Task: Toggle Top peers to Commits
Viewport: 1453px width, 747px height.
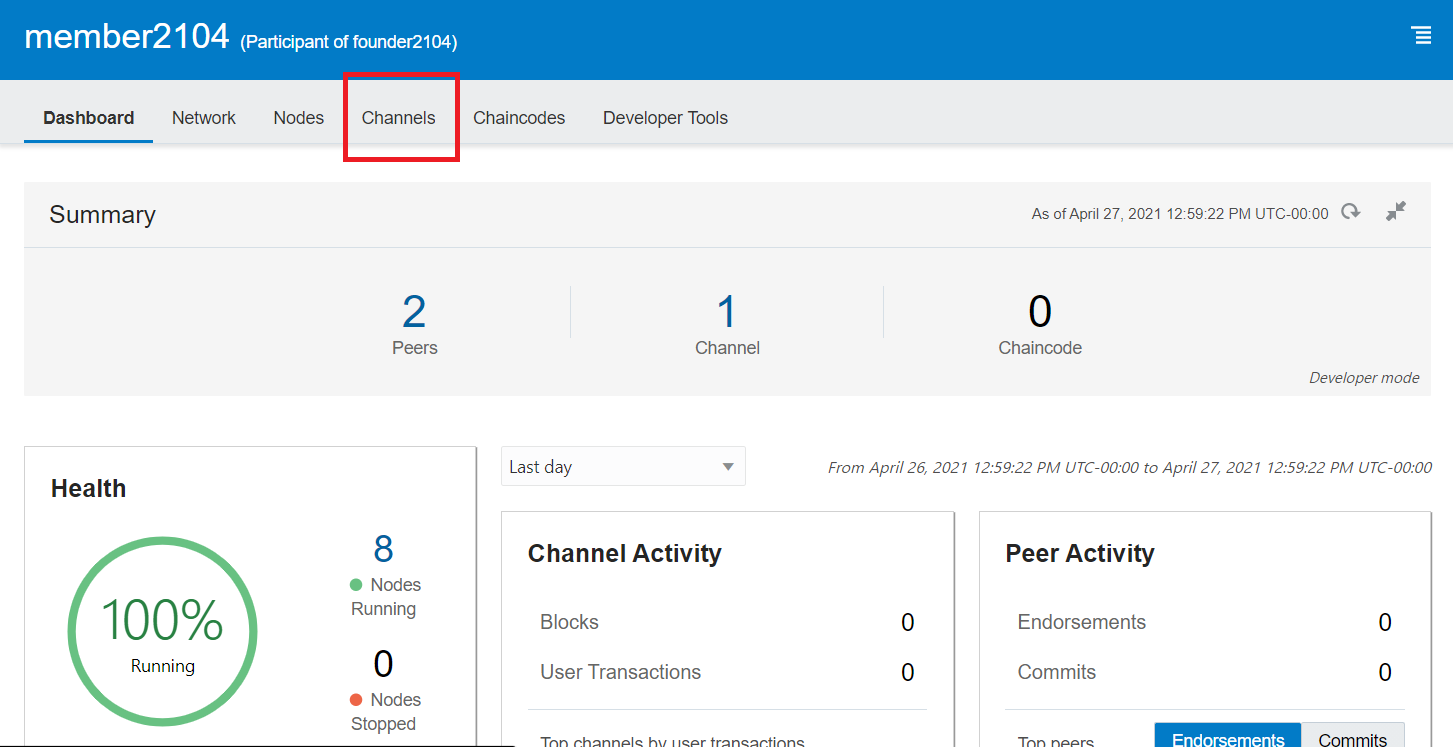Action: (x=1352, y=738)
